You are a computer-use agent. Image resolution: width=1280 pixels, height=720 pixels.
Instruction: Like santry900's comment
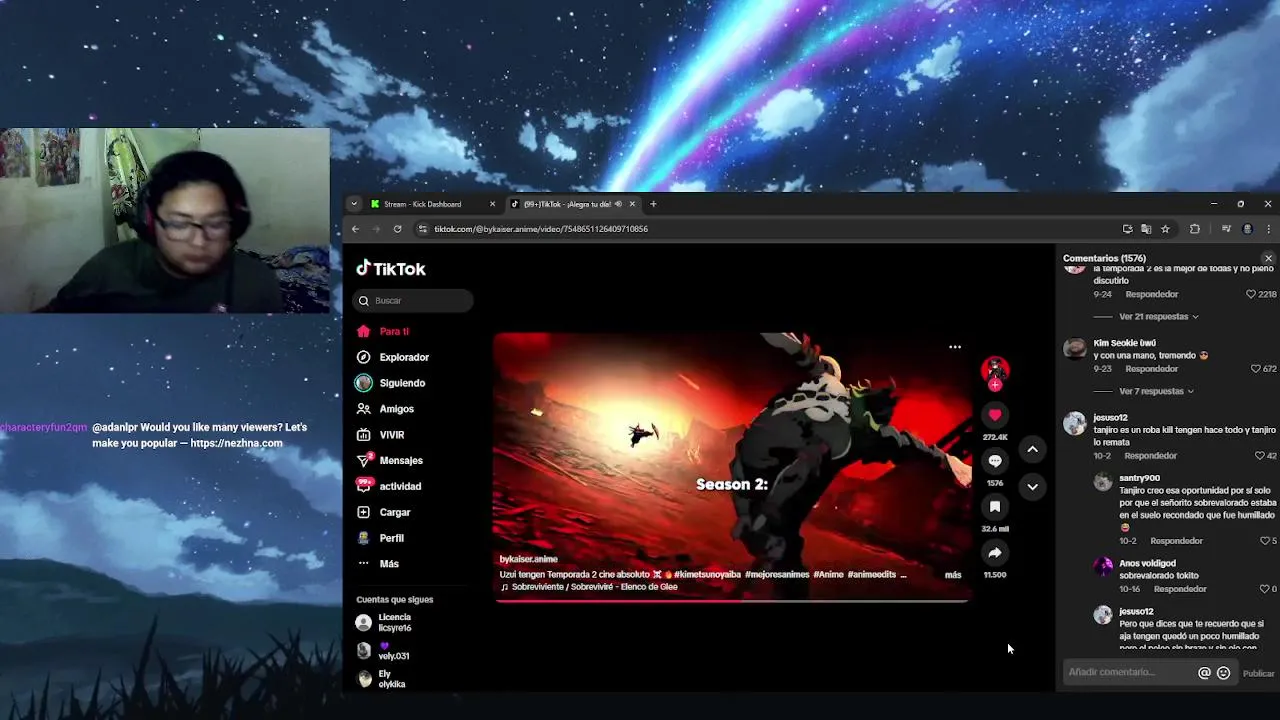pyautogui.click(x=1264, y=541)
